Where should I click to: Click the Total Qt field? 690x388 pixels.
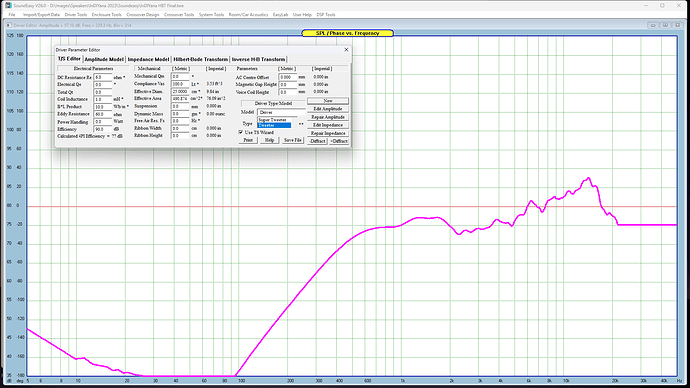pos(103,92)
